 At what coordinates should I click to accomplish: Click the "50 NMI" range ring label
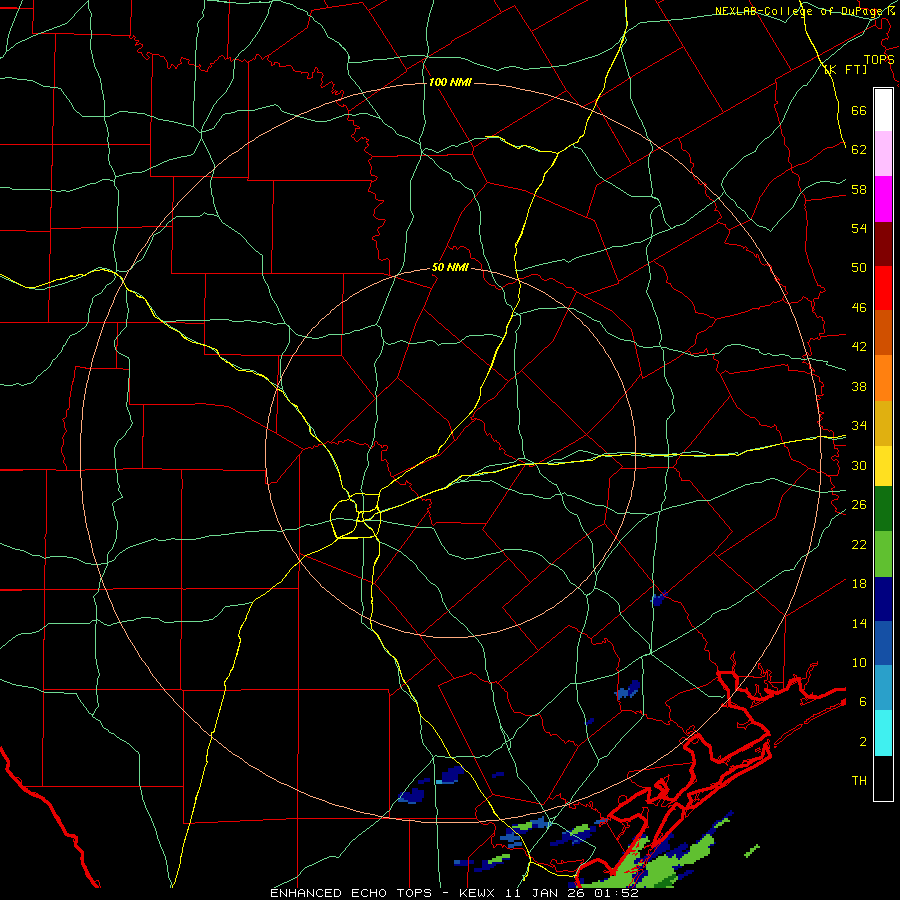(x=450, y=267)
